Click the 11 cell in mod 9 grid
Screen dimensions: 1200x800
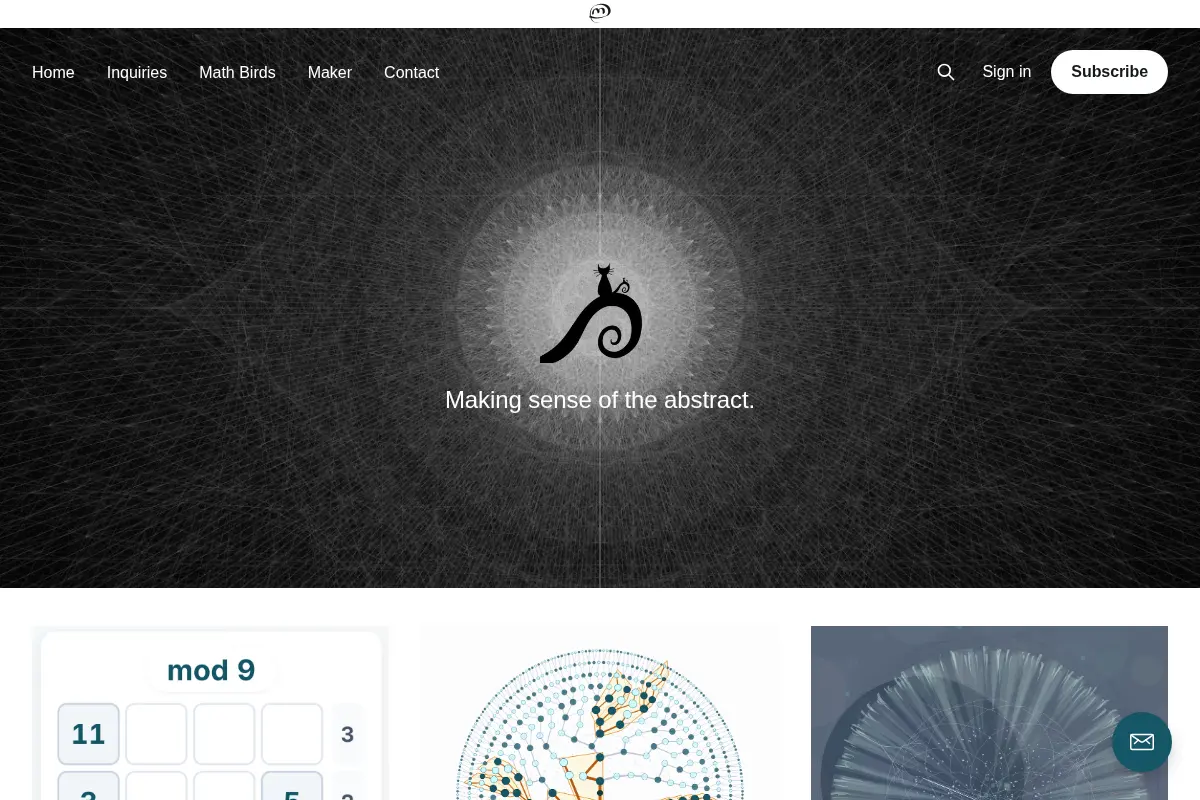tap(88, 734)
